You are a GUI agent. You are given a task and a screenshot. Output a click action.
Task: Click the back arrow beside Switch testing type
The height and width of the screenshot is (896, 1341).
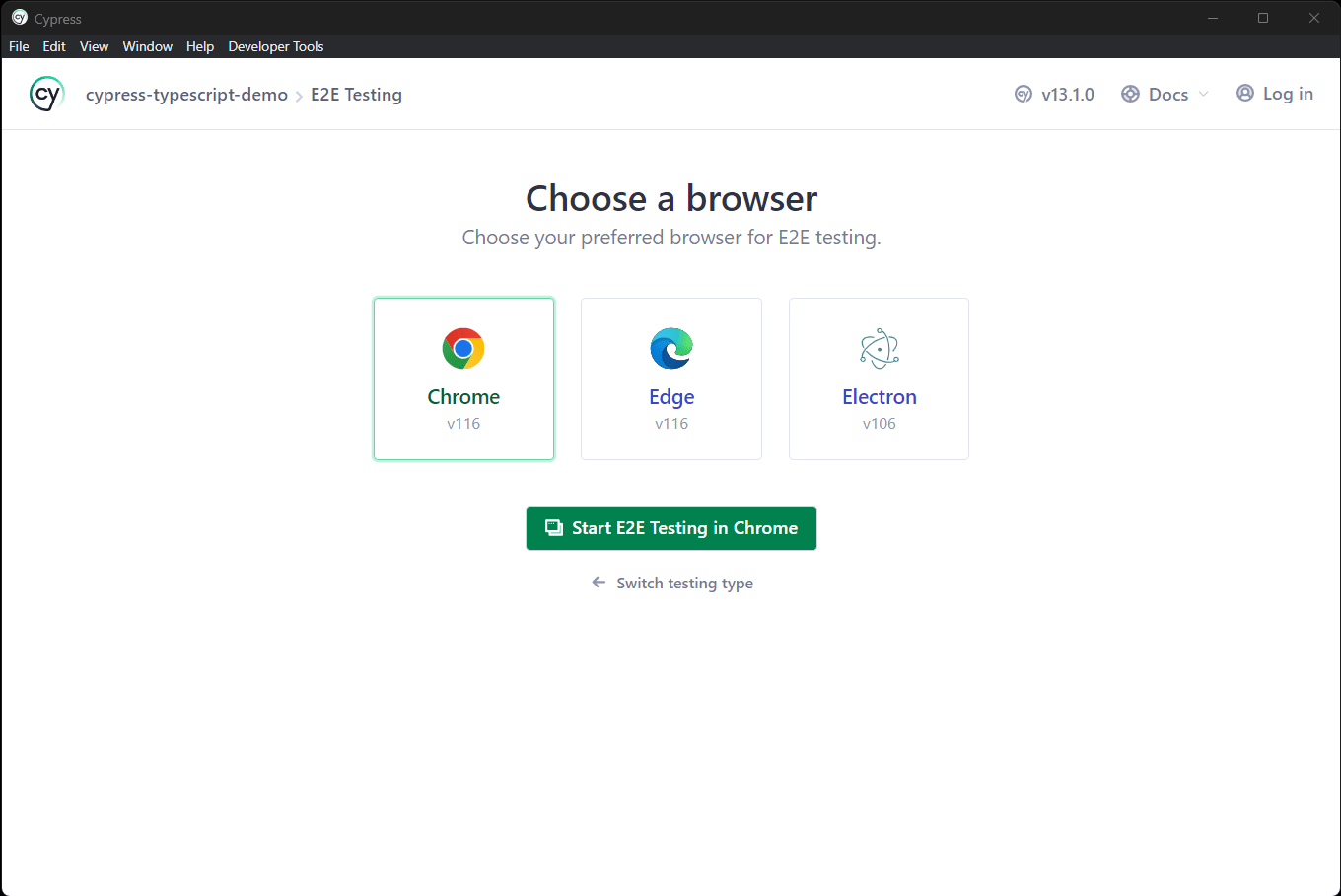coord(599,583)
